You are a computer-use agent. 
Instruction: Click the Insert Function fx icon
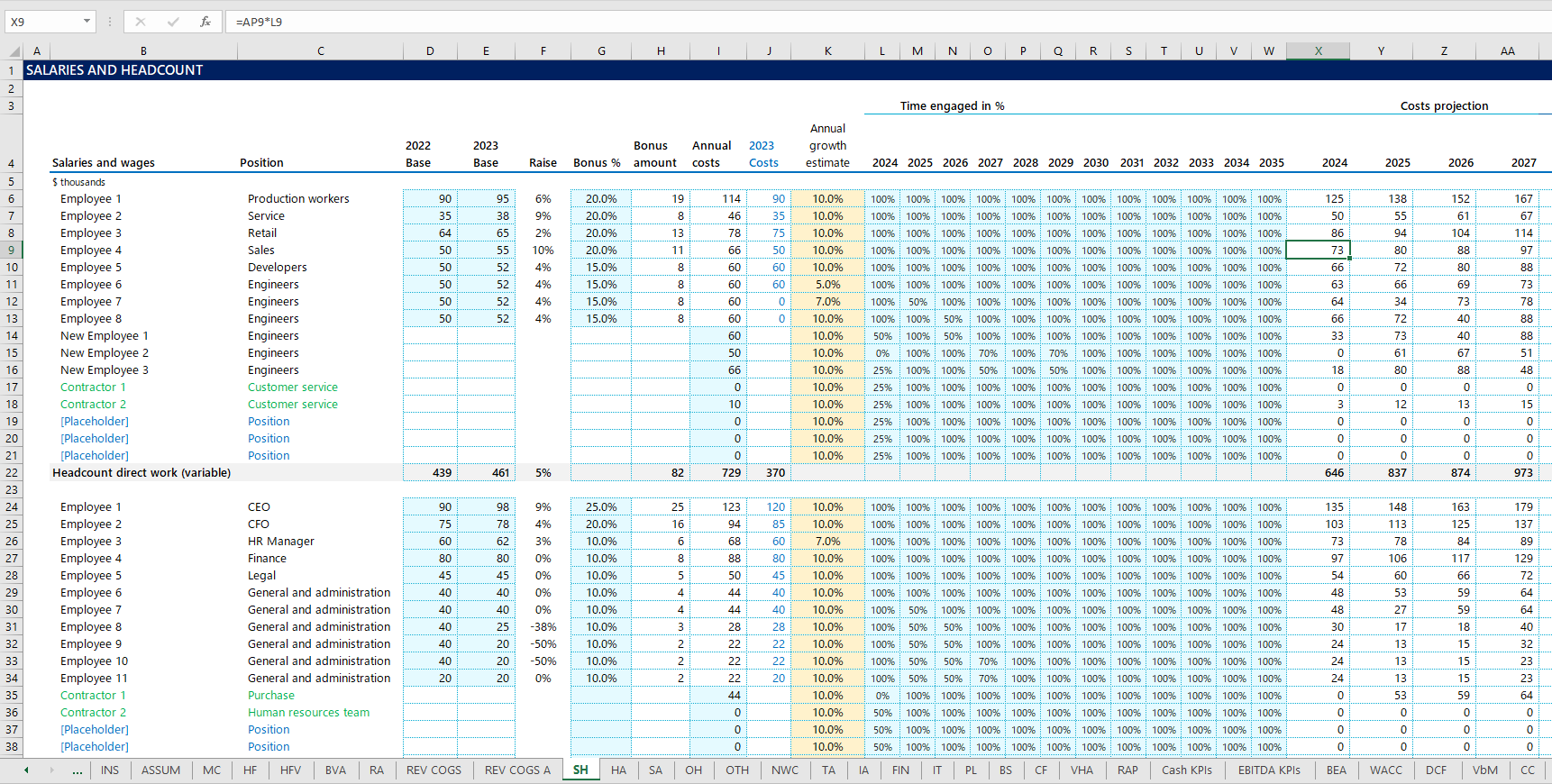[205, 22]
